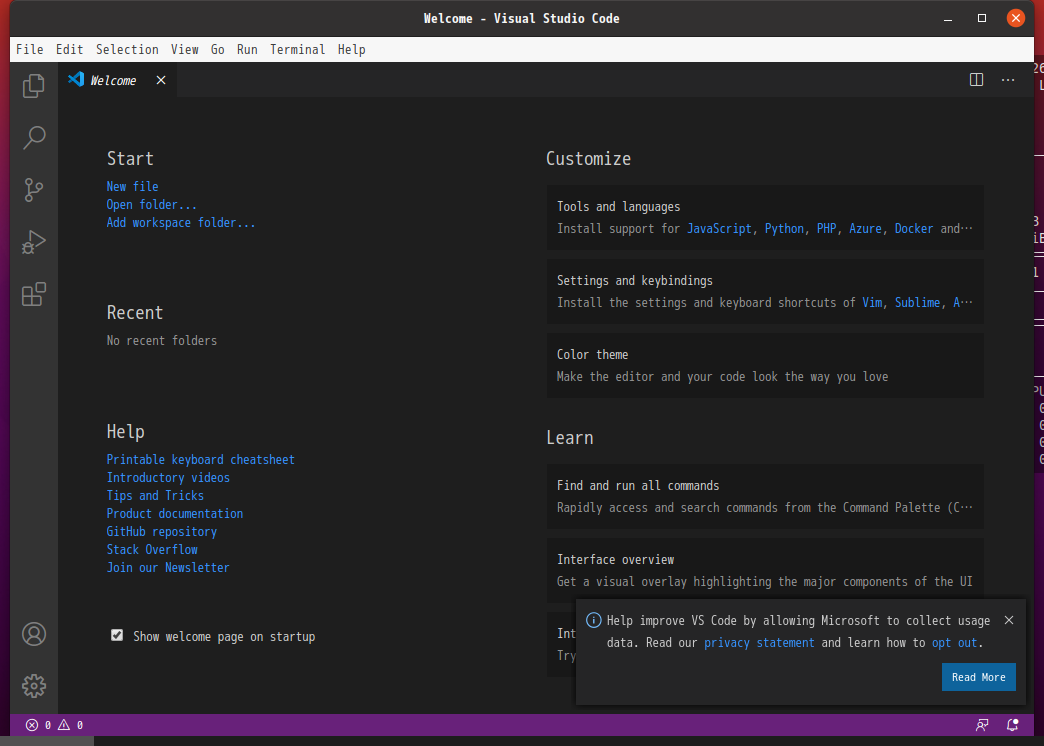Open the Run and Debug panel
This screenshot has height=746, width=1044.
point(33,242)
